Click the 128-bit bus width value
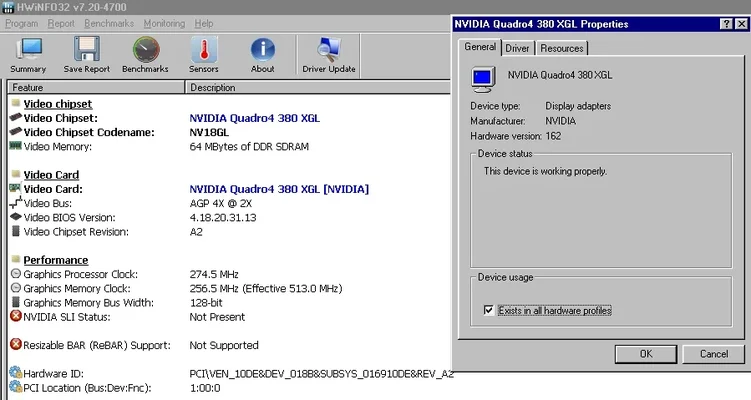The width and height of the screenshot is (751, 400). (x=206, y=303)
